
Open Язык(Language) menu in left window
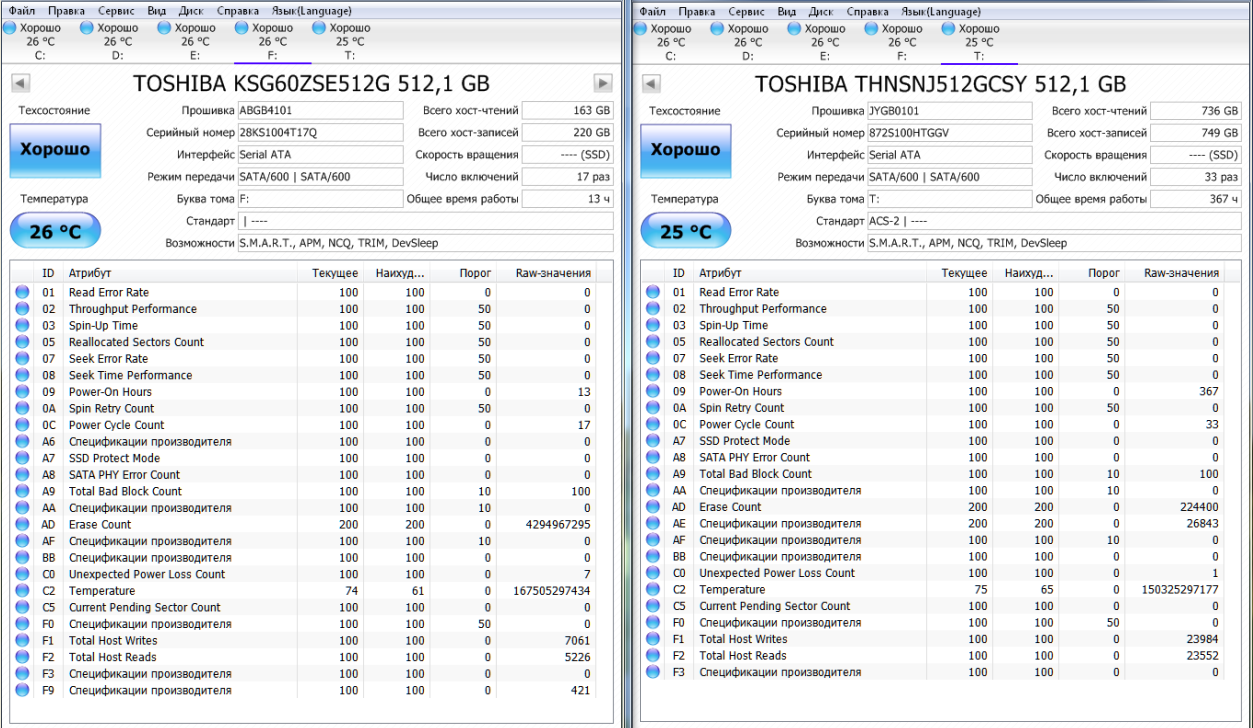tap(311, 11)
